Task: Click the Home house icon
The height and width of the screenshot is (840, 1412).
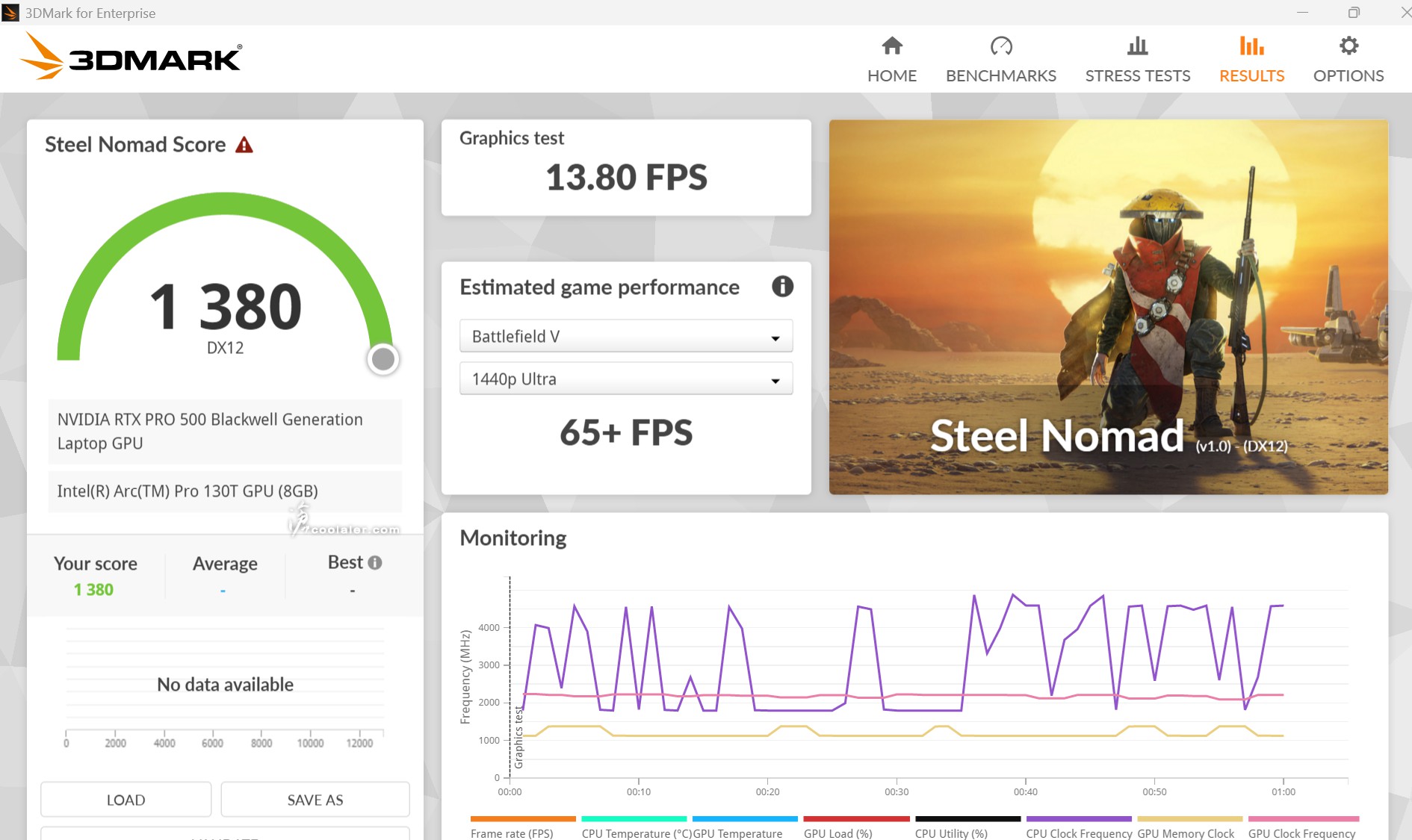Action: (x=891, y=46)
